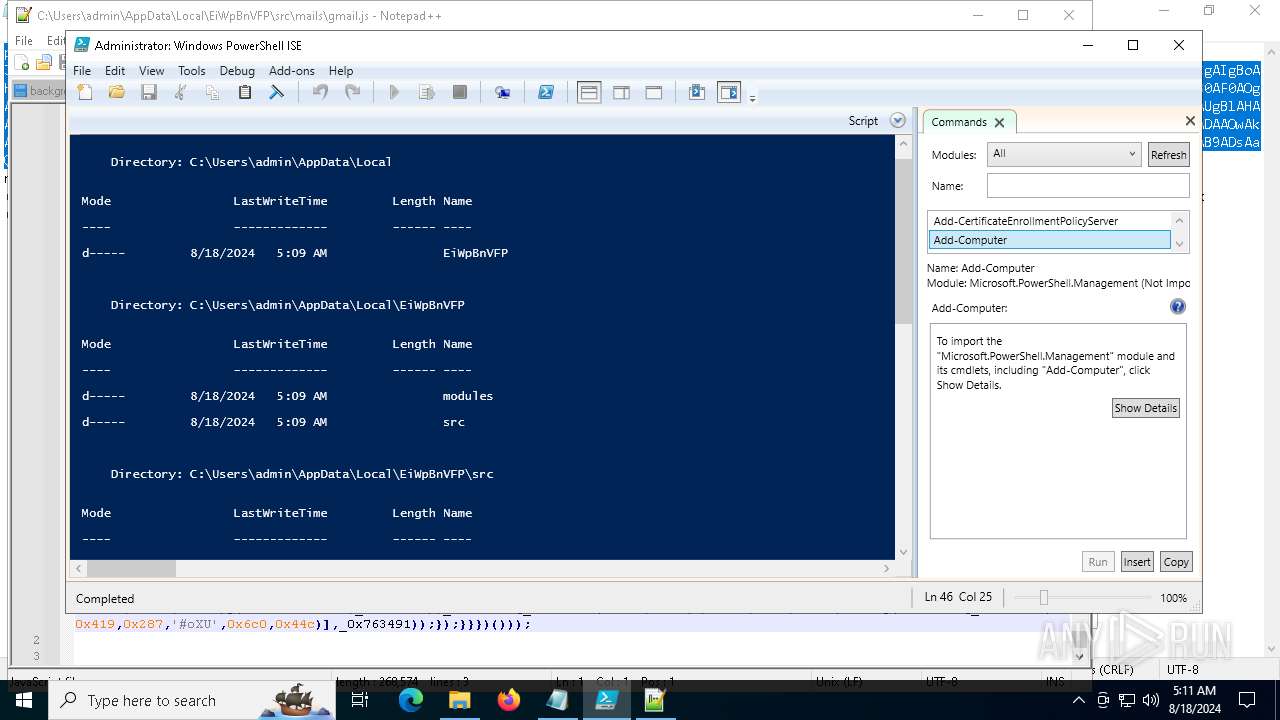Click the New script icon in PowerShell ISE
Viewport: 1280px width, 720px height.
(x=85, y=93)
